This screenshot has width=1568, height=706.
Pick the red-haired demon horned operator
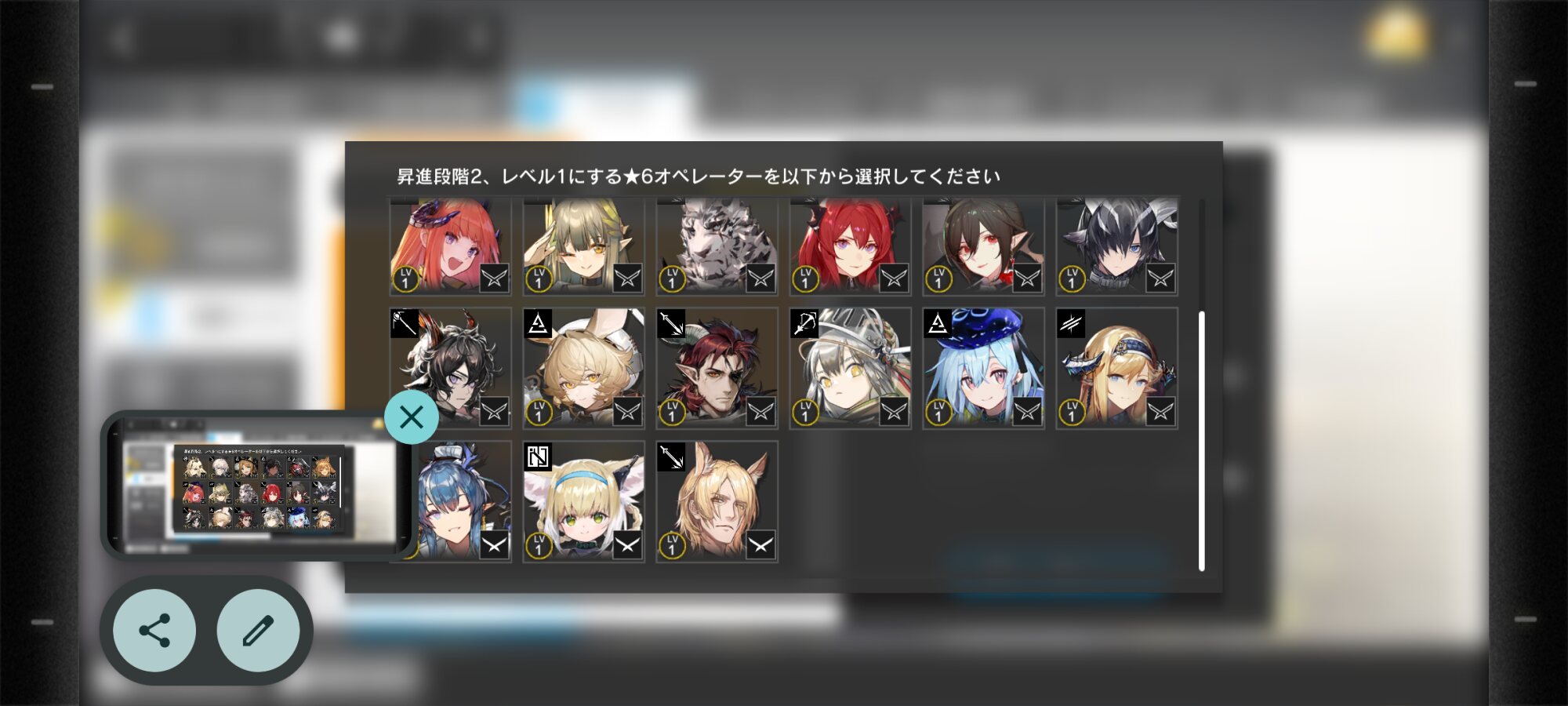tap(851, 246)
